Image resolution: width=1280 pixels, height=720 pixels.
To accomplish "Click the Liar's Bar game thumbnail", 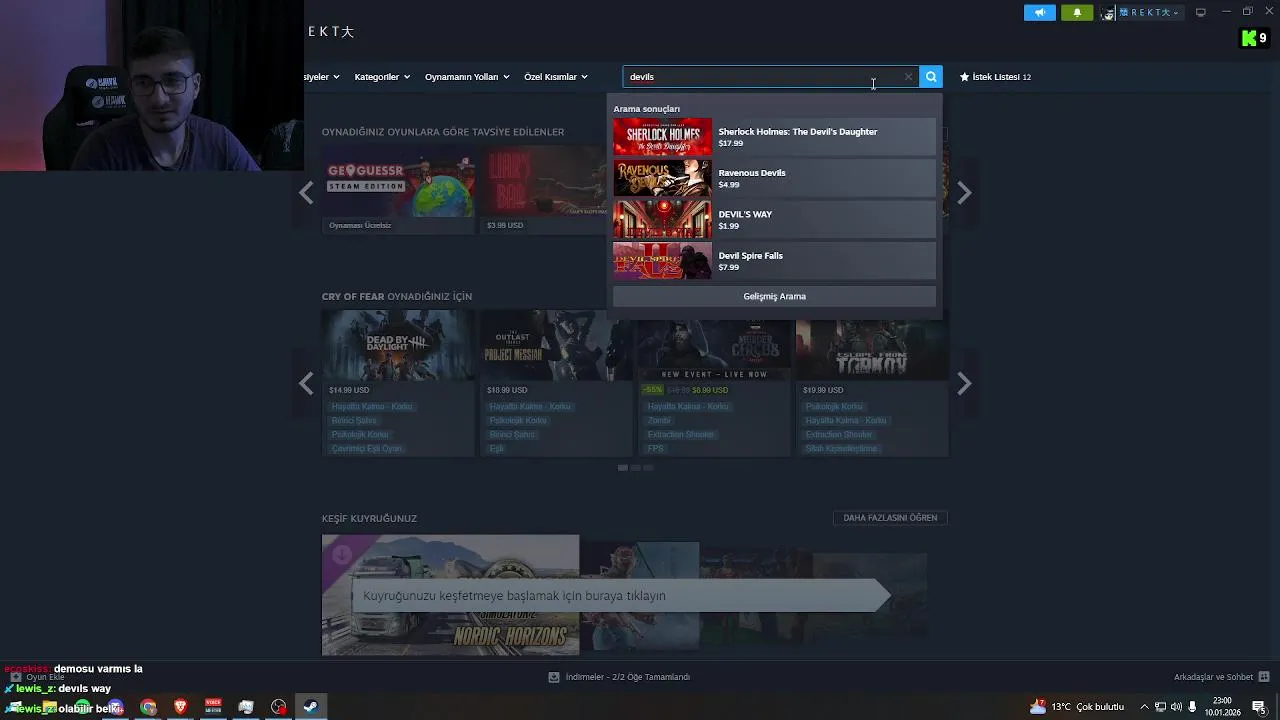I will click(x=542, y=181).
